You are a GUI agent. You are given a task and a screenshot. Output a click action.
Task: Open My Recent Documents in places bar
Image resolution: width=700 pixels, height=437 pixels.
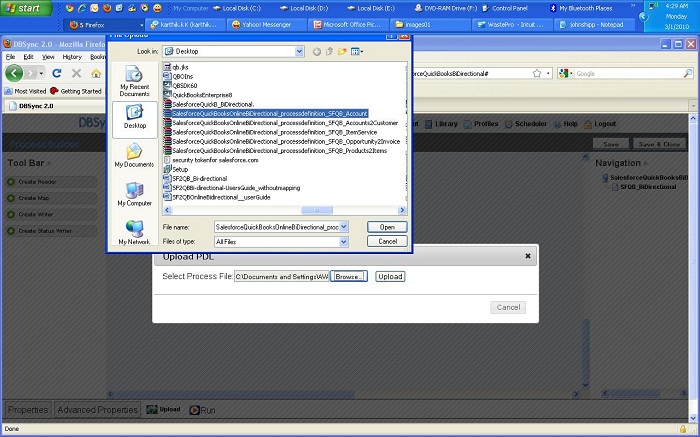(x=134, y=78)
